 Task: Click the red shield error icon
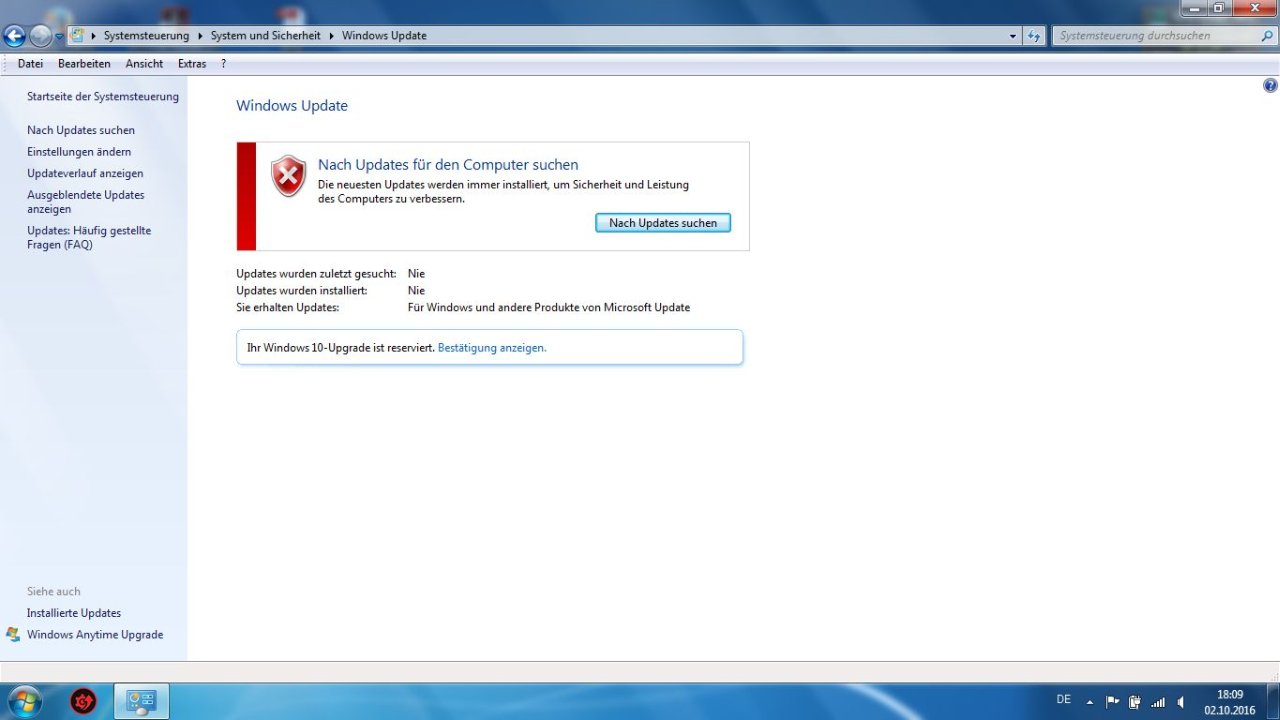[288, 176]
